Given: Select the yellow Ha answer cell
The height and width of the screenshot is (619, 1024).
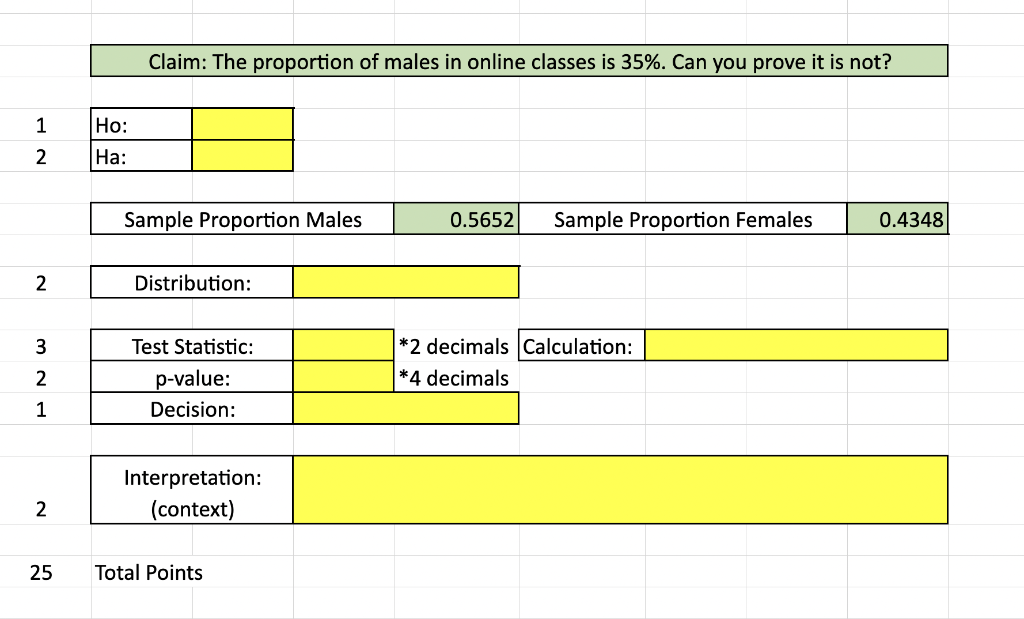Looking at the screenshot, I should pyautogui.click(x=242, y=156).
